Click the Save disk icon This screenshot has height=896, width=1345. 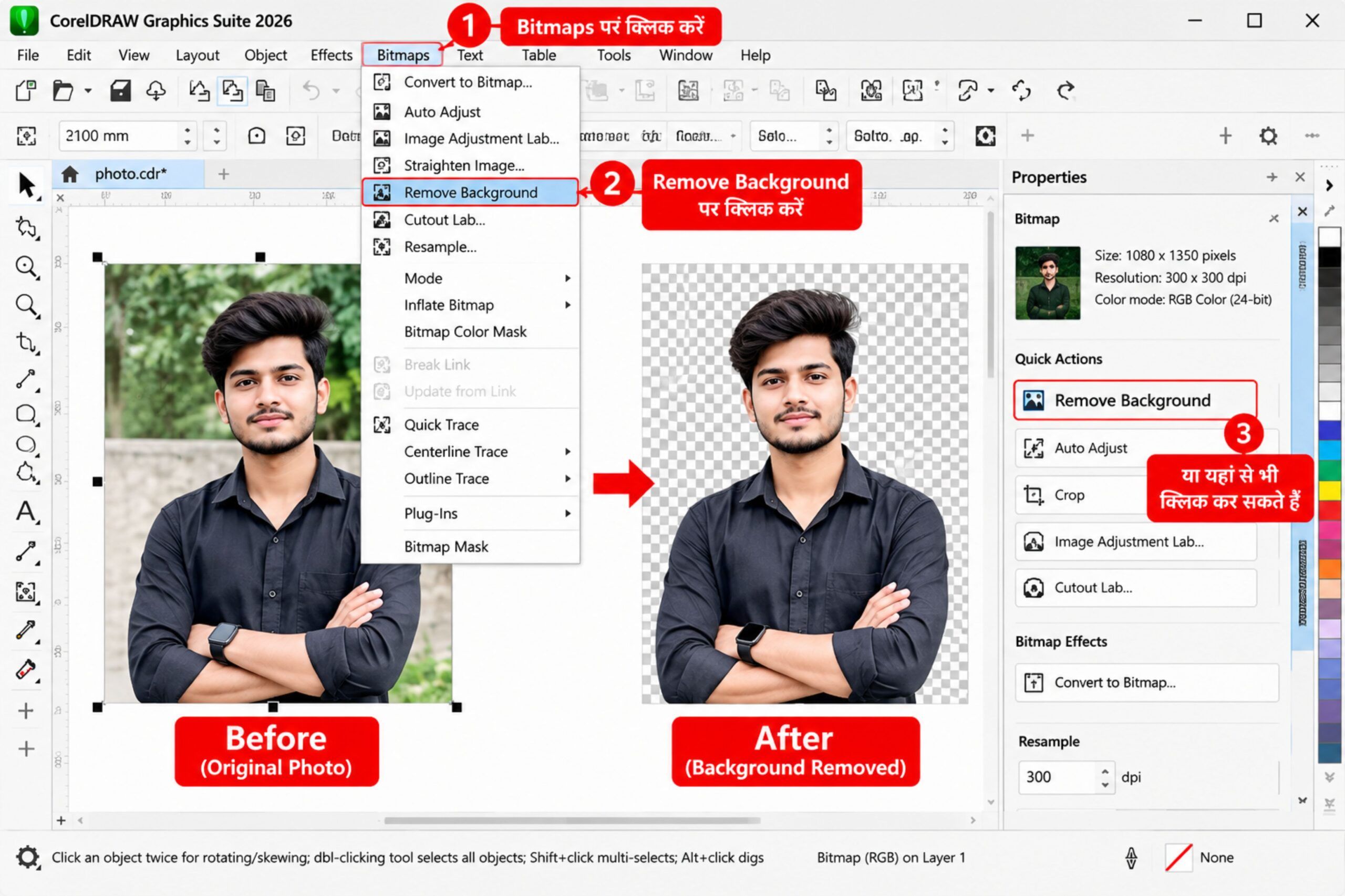tap(120, 90)
